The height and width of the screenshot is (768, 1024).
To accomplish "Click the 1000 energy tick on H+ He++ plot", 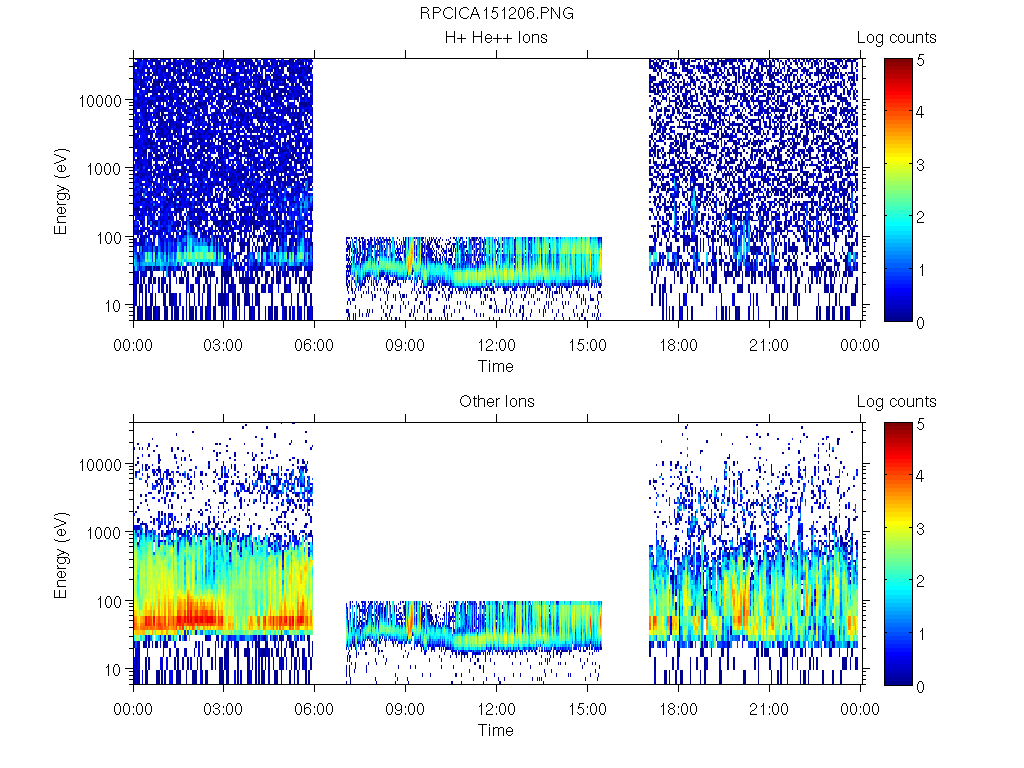I will (x=104, y=169).
